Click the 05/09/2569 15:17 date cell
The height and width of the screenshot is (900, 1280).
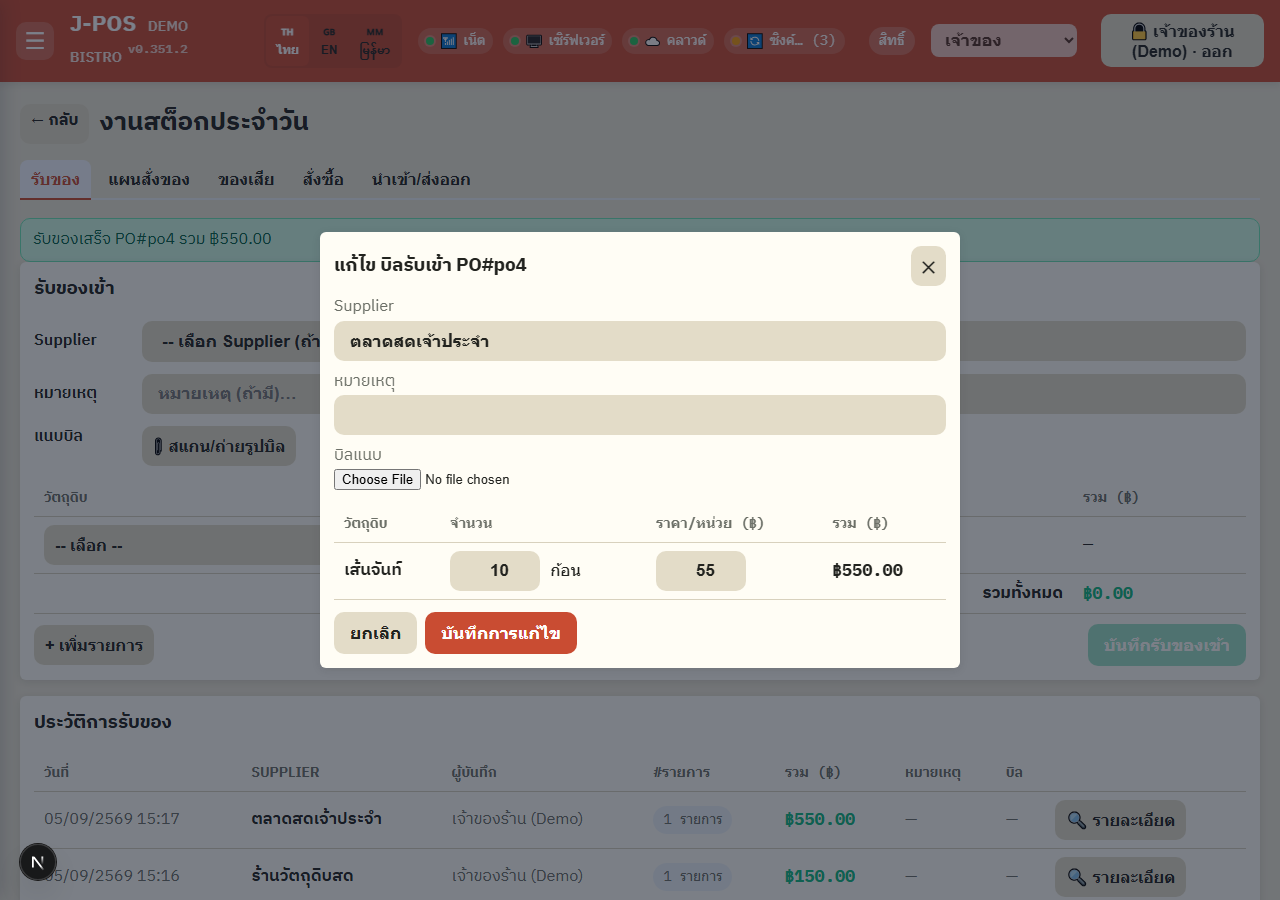tap(112, 819)
